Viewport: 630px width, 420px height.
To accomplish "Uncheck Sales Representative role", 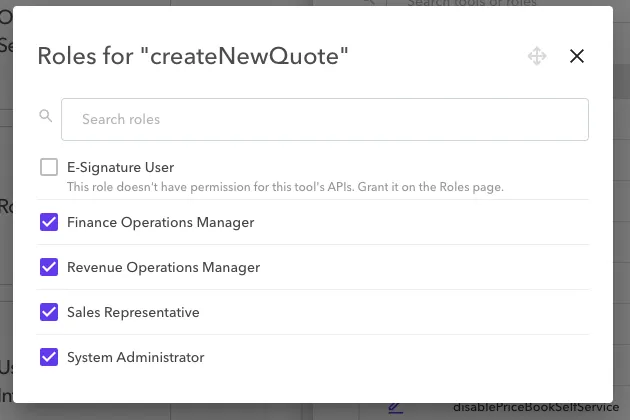I will (49, 312).
